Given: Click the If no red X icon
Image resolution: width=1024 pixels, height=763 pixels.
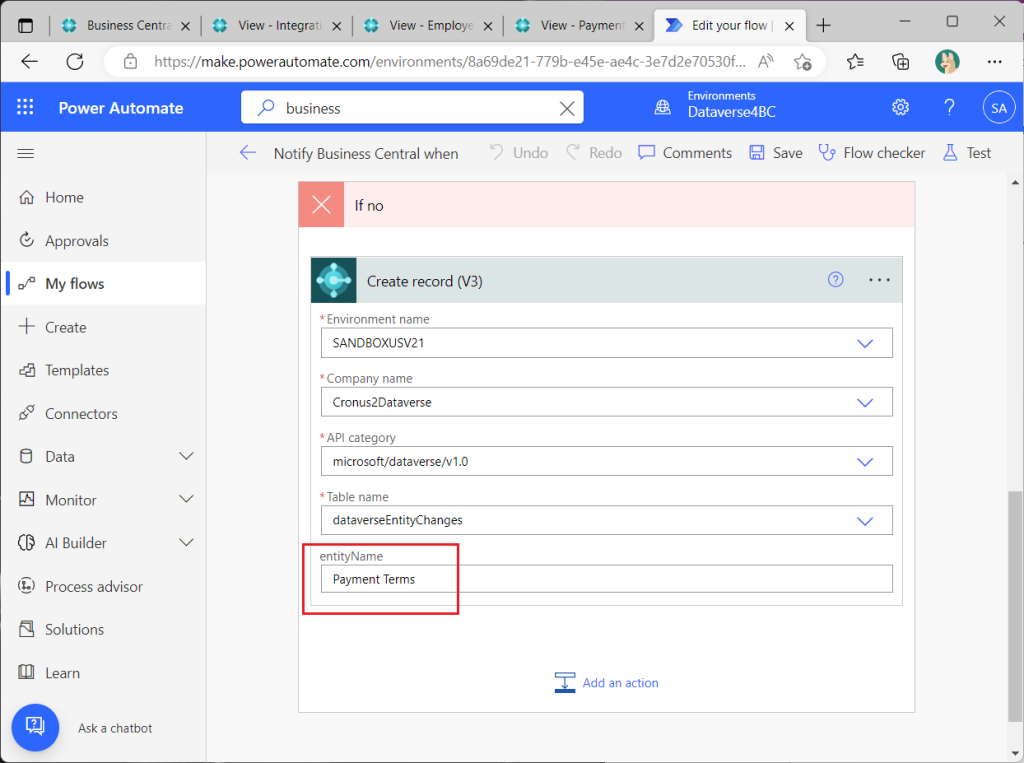Looking at the screenshot, I should pos(321,205).
